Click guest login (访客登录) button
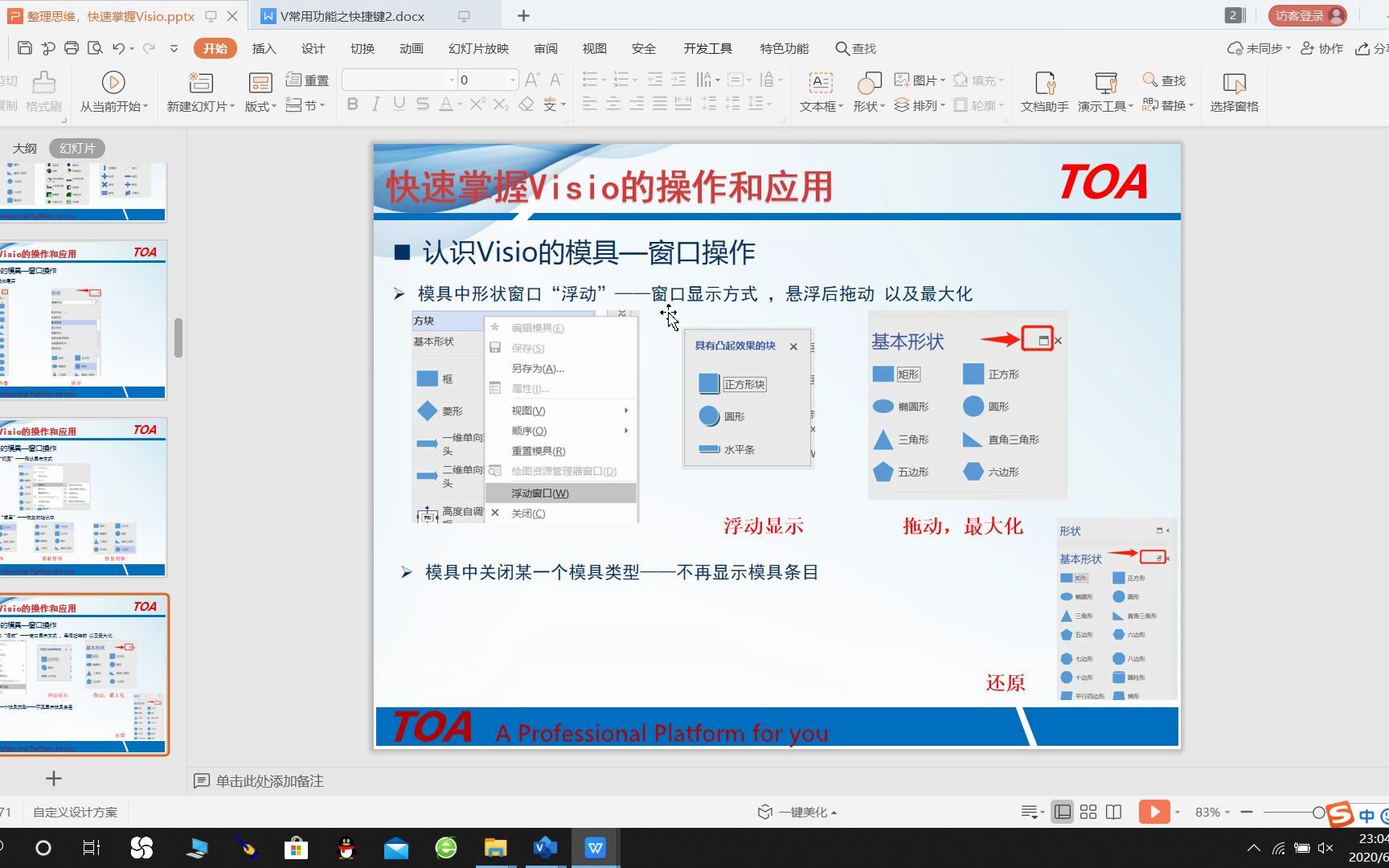Screen dimensions: 1389x868 pos(1307,15)
